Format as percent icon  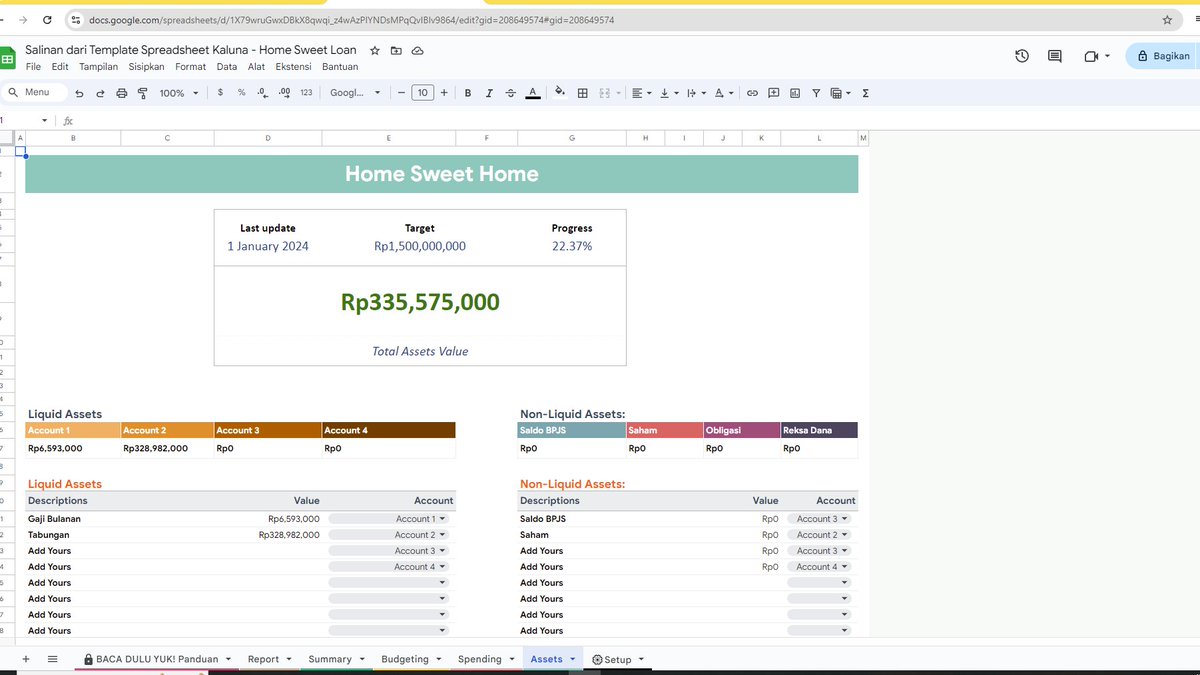(241, 92)
